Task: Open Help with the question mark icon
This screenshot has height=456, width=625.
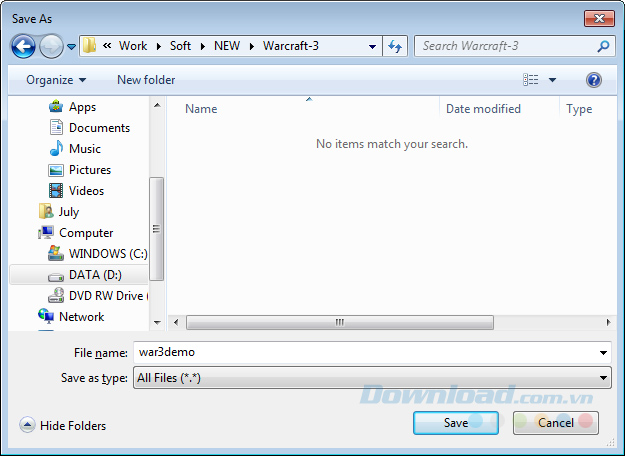Action: tap(594, 80)
